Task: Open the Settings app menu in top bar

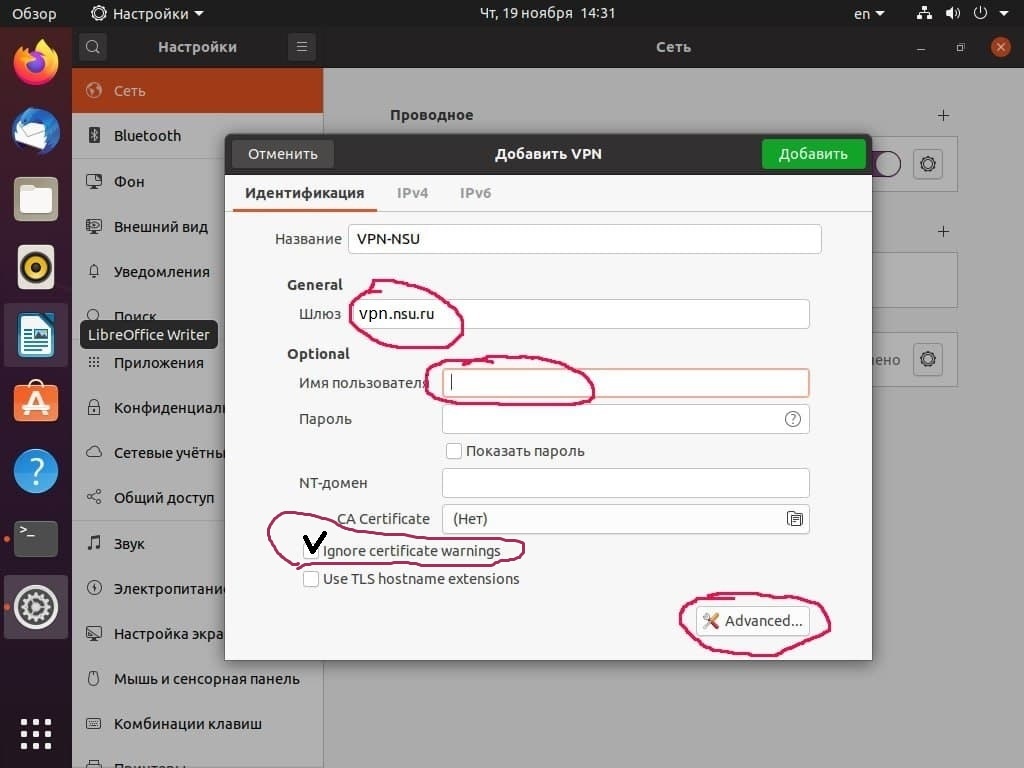Action: [x=147, y=14]
